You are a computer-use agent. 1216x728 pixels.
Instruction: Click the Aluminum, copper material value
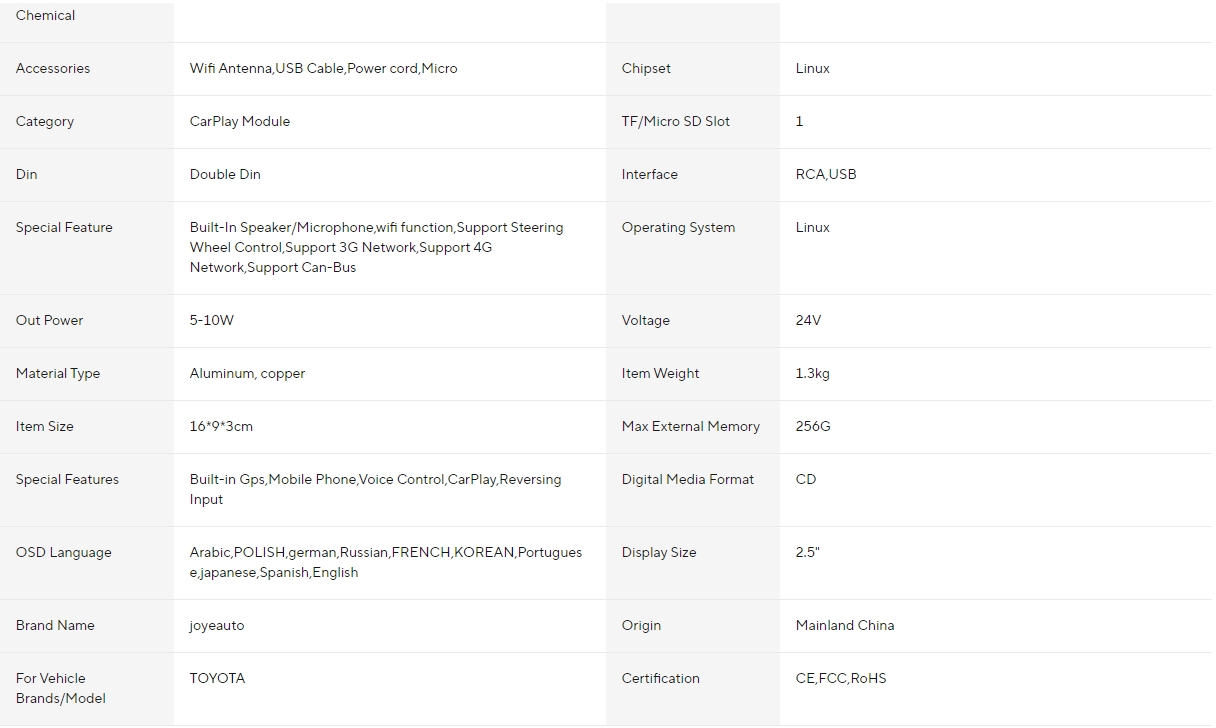point(247,374)
